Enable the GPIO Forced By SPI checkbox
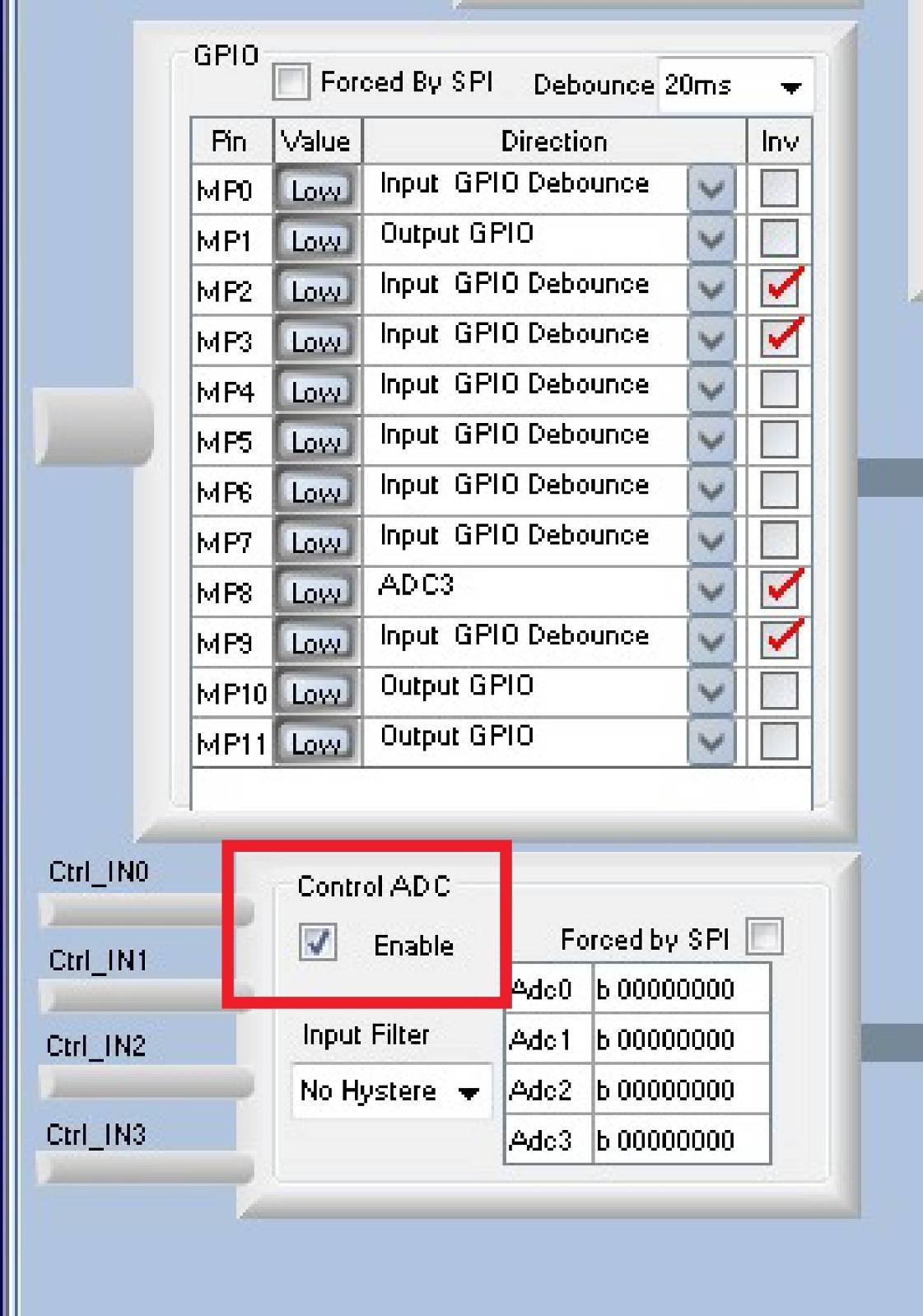923x1316 pixels. (291, 82)
